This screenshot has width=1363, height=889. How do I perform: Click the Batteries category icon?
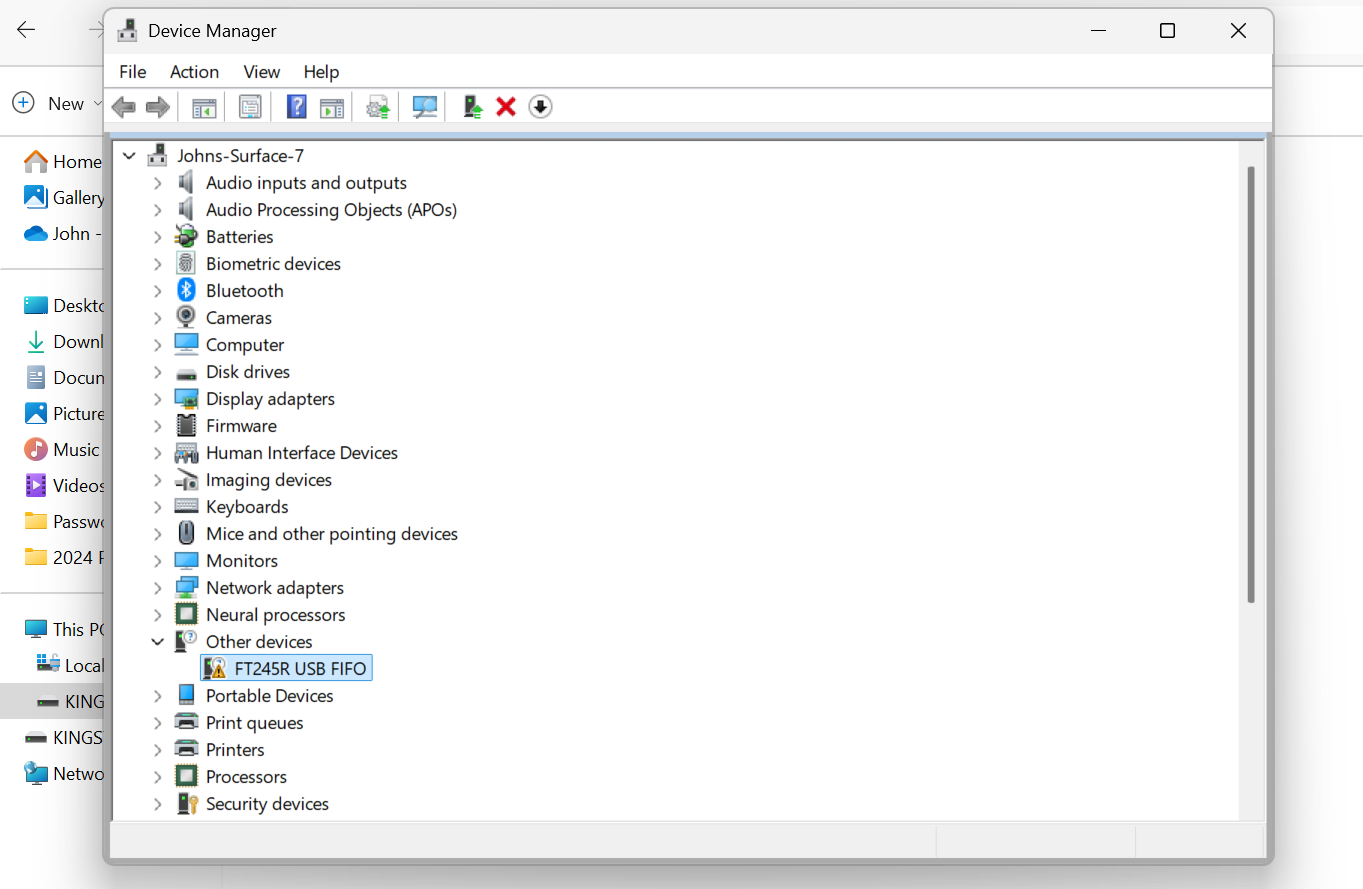click(186, 237)
